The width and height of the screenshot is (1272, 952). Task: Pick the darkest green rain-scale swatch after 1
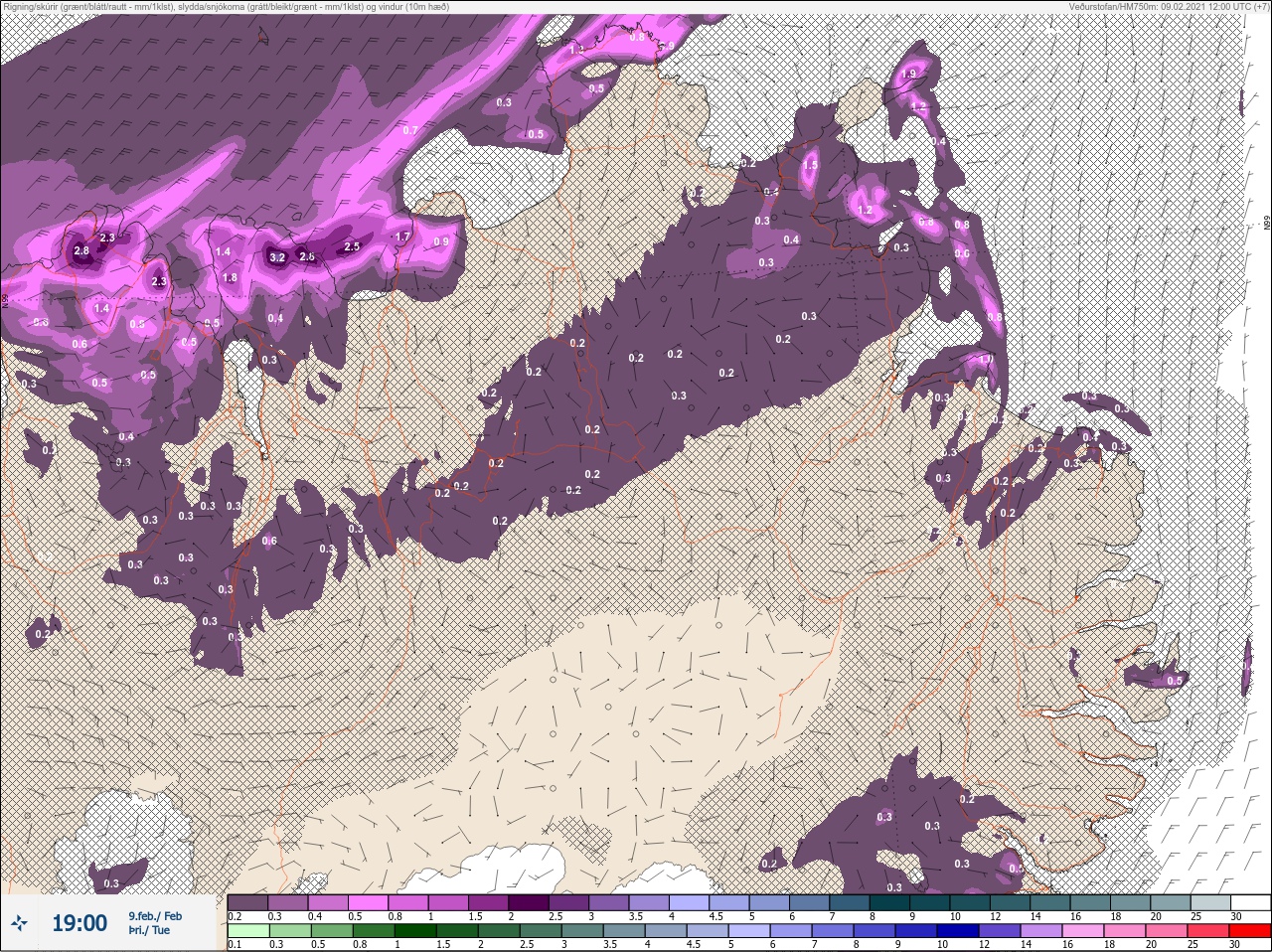[413, 930]
